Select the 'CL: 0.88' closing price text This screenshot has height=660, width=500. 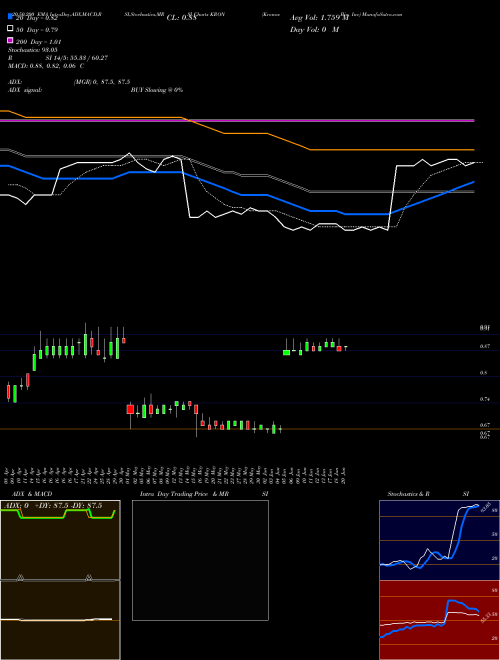[x=181, y=18]
